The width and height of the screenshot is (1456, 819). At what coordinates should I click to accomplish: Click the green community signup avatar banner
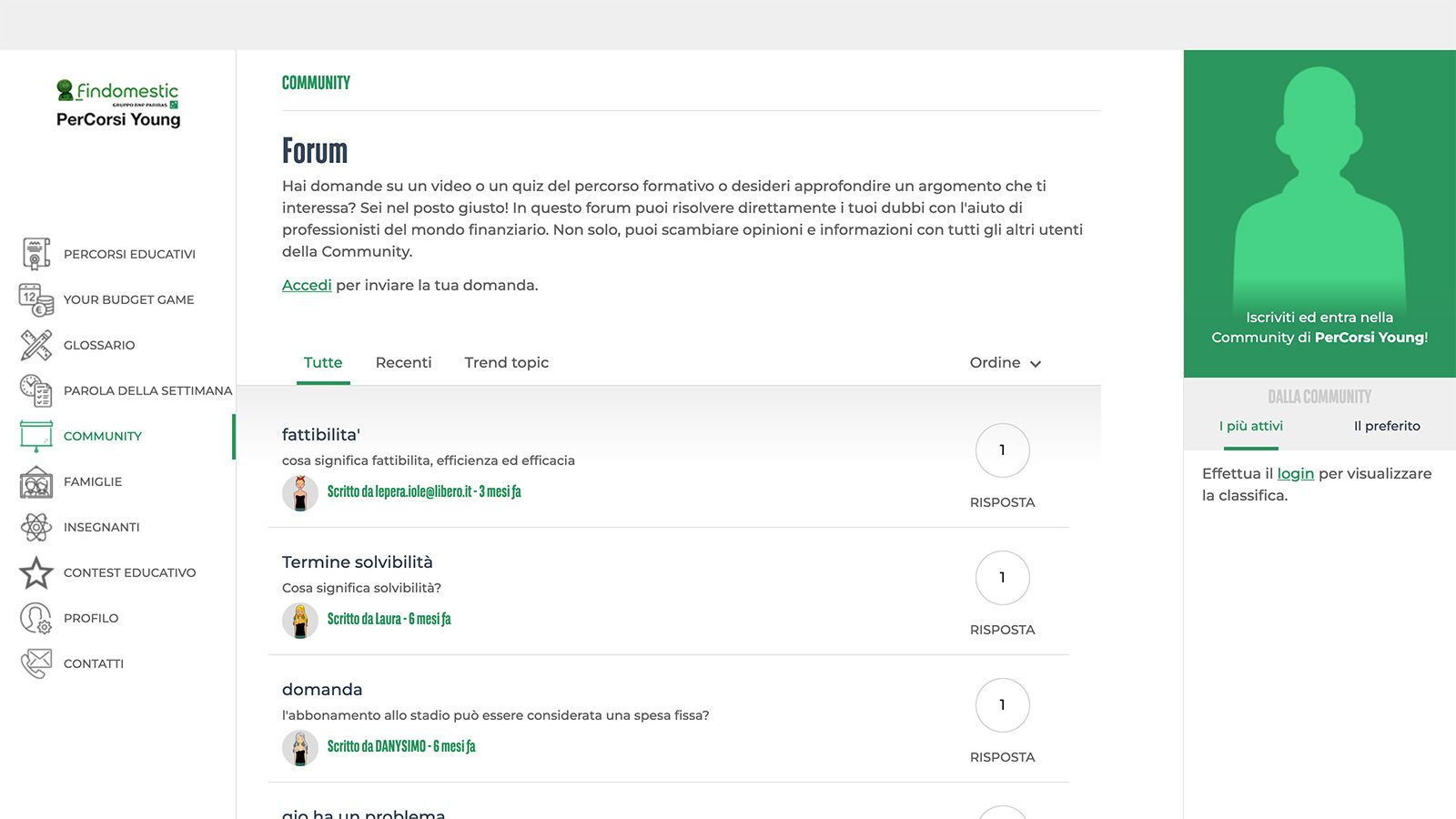click(x=1319, y=214)
